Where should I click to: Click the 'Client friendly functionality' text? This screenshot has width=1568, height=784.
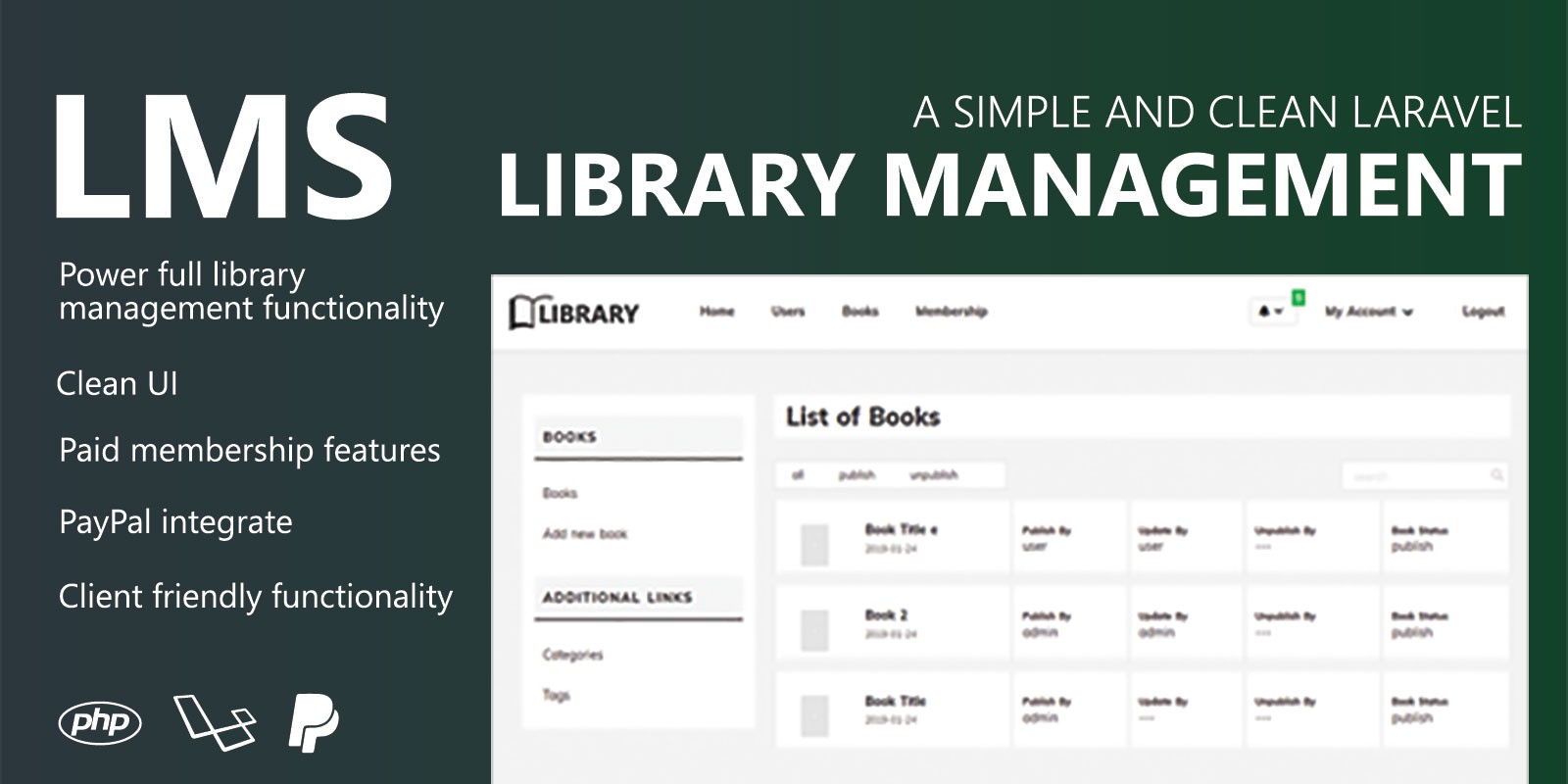click(256, 597)
